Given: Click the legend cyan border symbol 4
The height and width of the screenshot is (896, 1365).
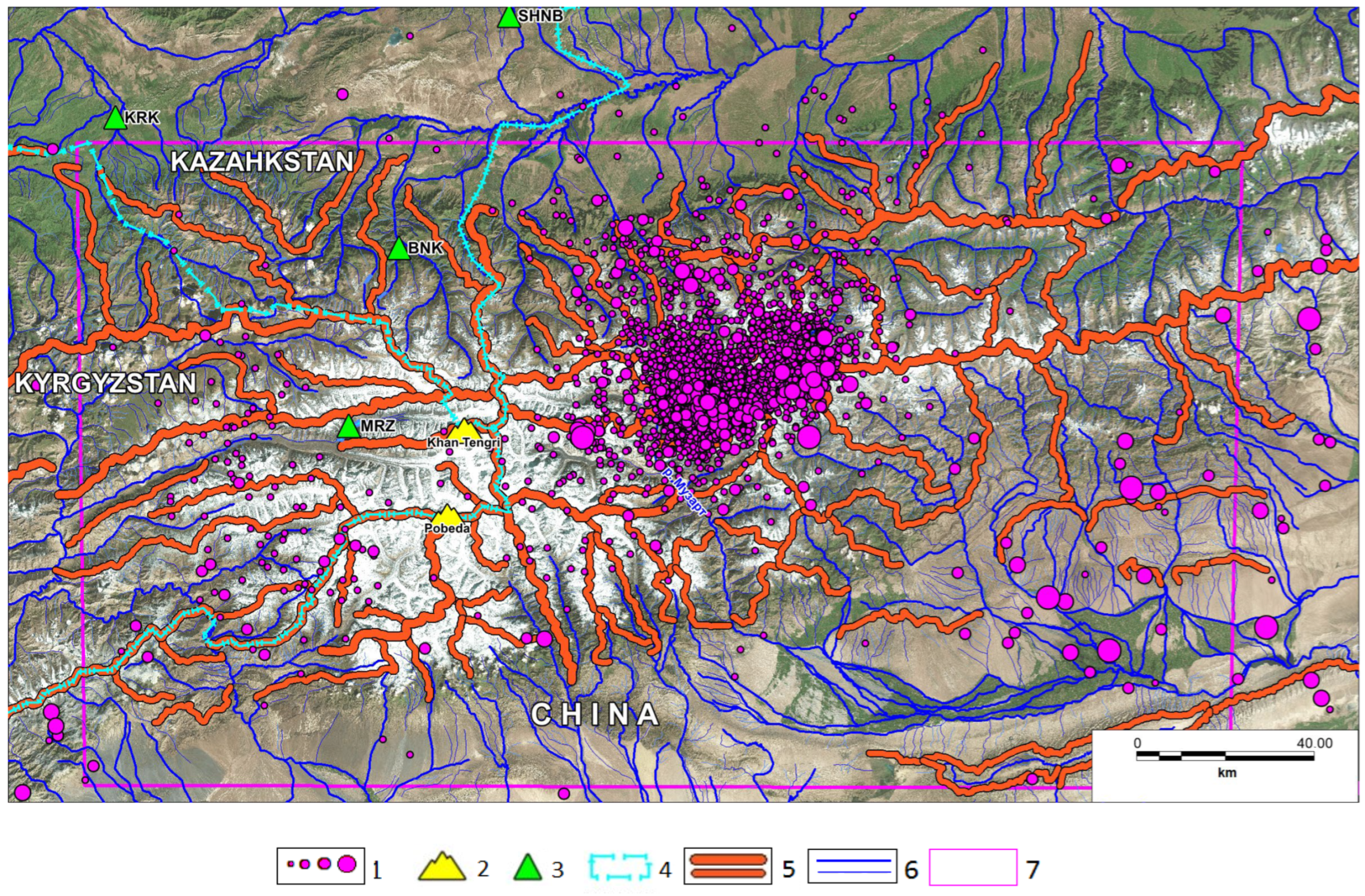Looking at the screenshot, I should pyautogui.click(x=619, y=866).
